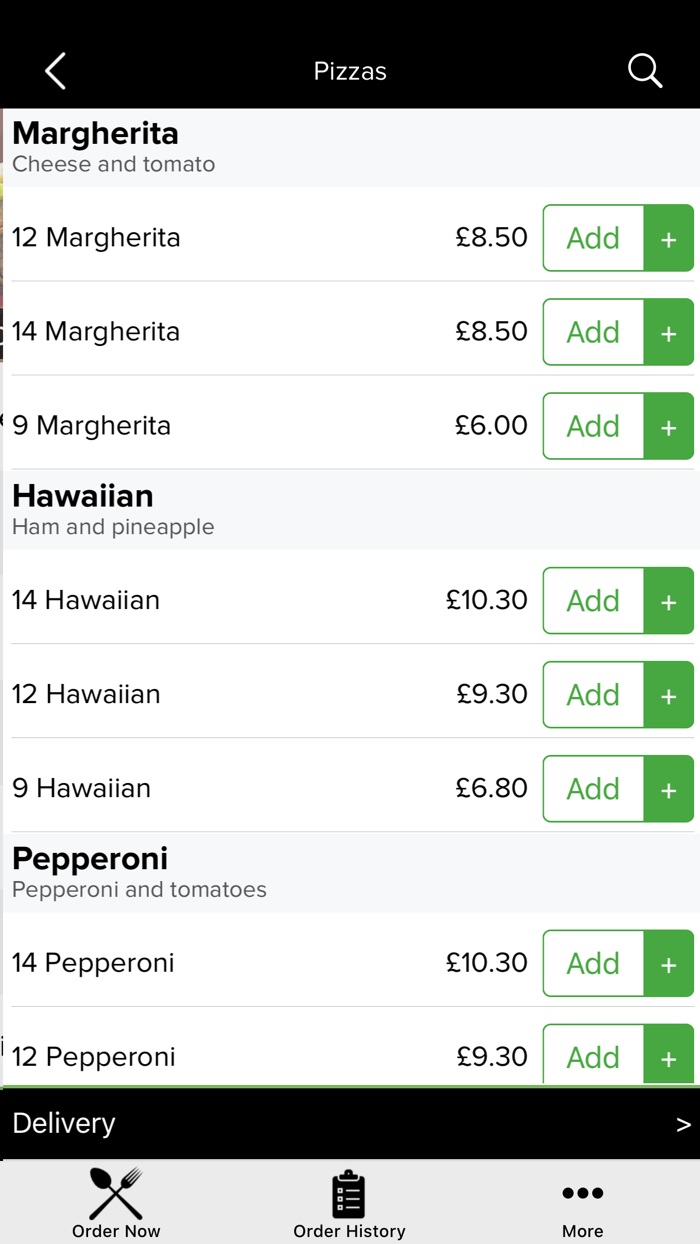Tap the More ellipsis icon
The width and height of the screenshot is (700, 1244).
(x=582, y=1192)
